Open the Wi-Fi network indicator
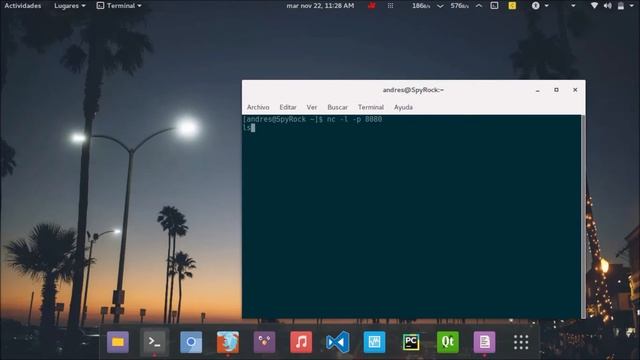This screenshot has height=360, width=640. 594,6
